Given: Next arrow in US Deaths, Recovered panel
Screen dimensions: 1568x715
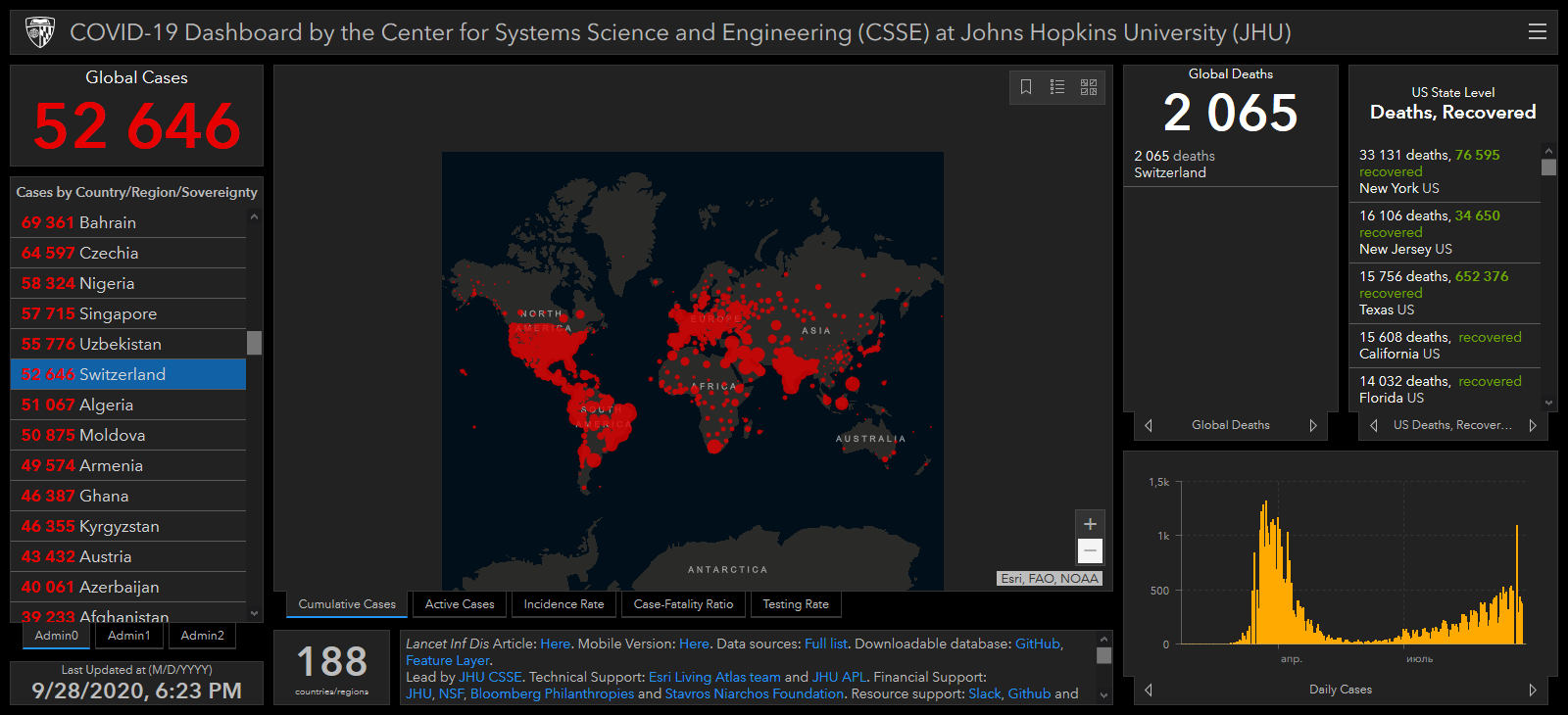Looking at the screenshot, I should [x=1533, y=425].
